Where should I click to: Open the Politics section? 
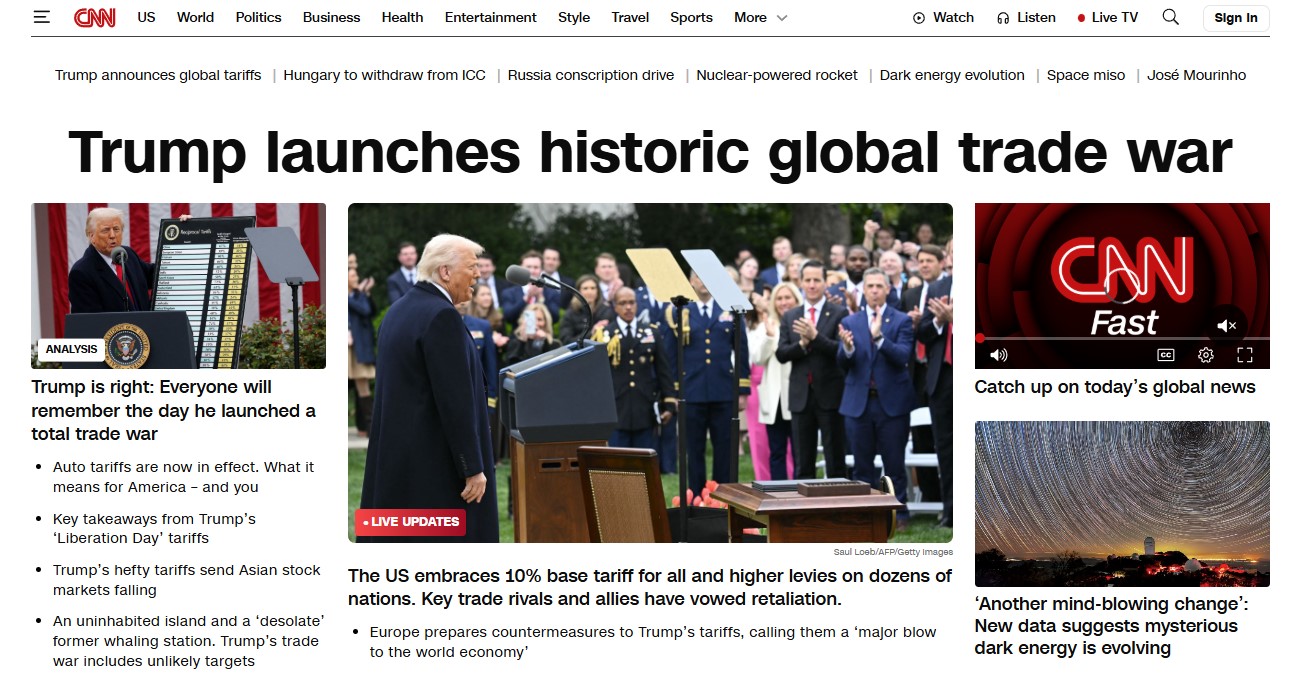[258, 17]
